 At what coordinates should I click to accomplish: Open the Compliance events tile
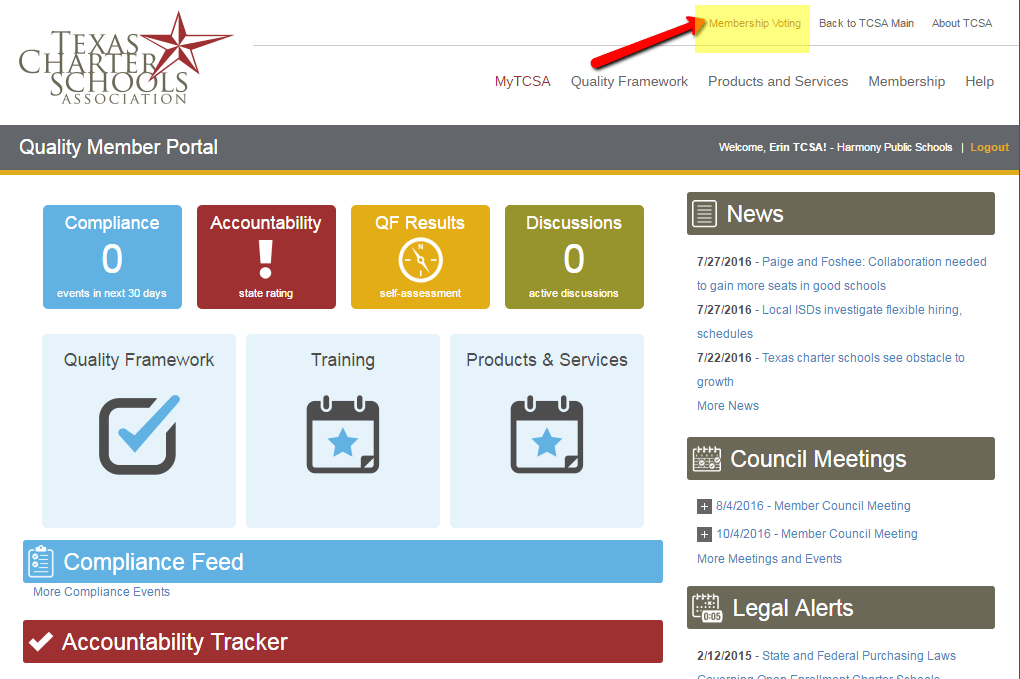click(113, 257)
